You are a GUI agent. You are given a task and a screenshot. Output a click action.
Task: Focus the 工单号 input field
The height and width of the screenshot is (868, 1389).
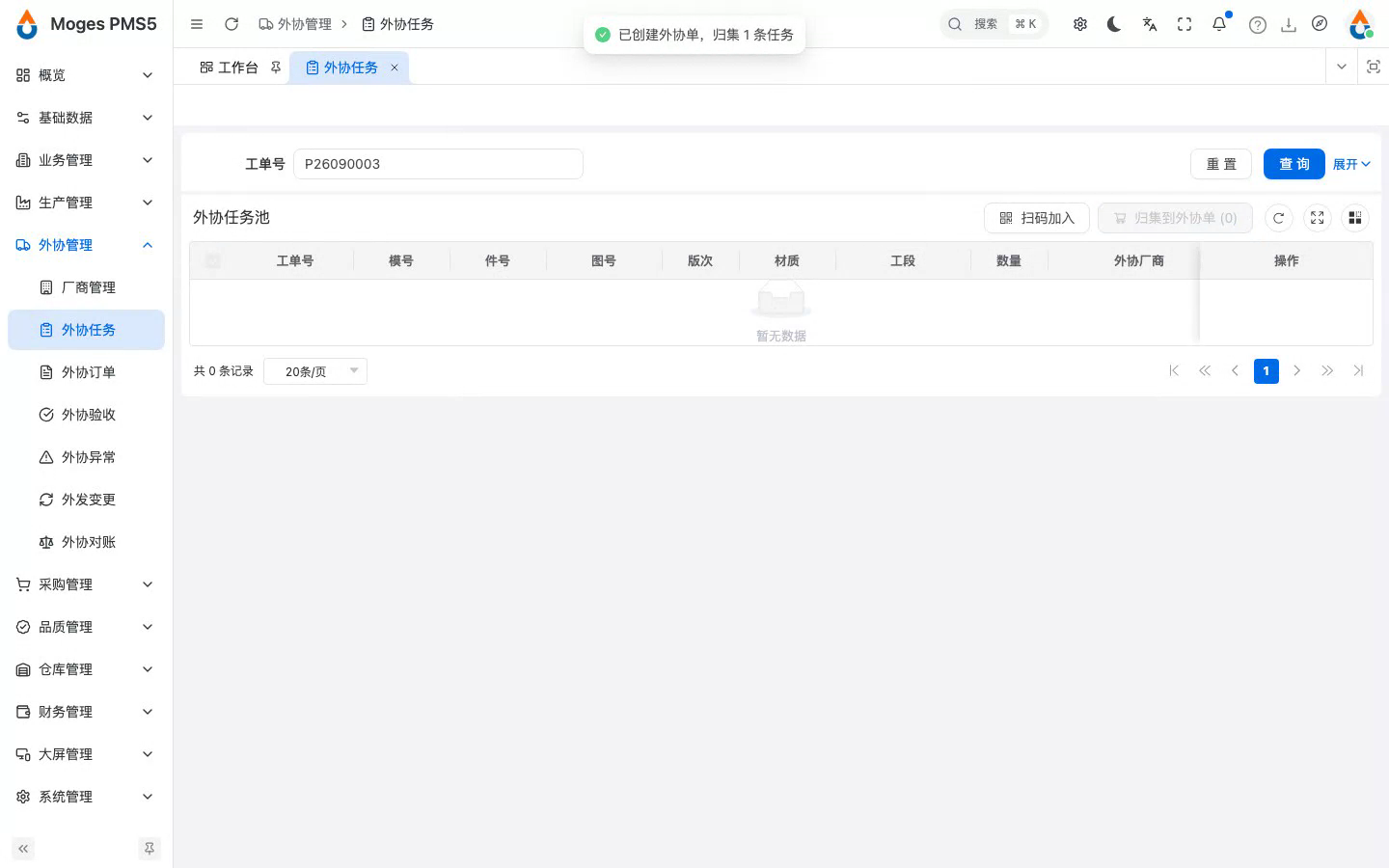point(438,164)
